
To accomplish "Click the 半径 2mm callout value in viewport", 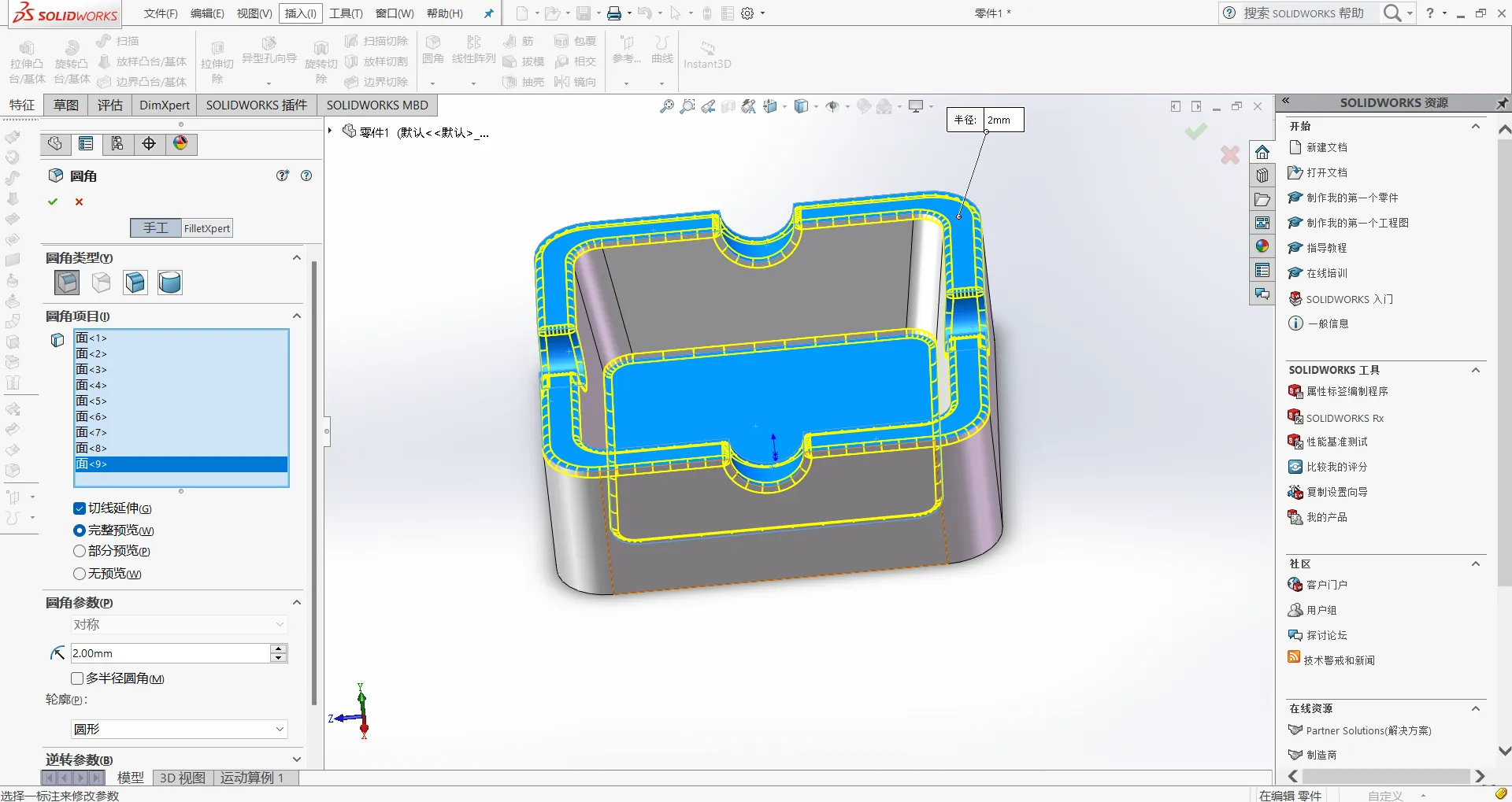I will pyautogui.click(x=1003, y=120).
